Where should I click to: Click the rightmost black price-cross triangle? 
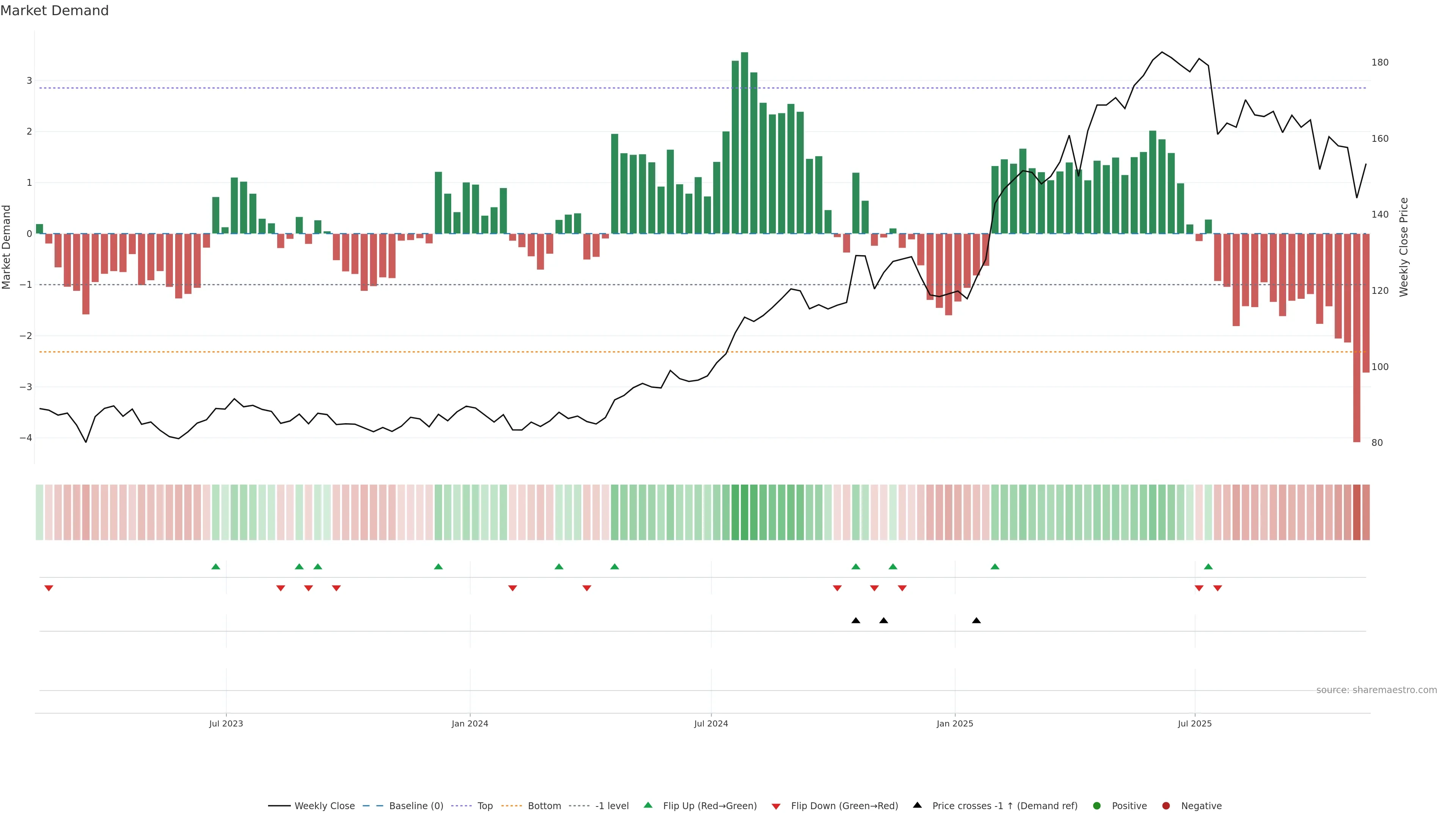pos(976,621)
